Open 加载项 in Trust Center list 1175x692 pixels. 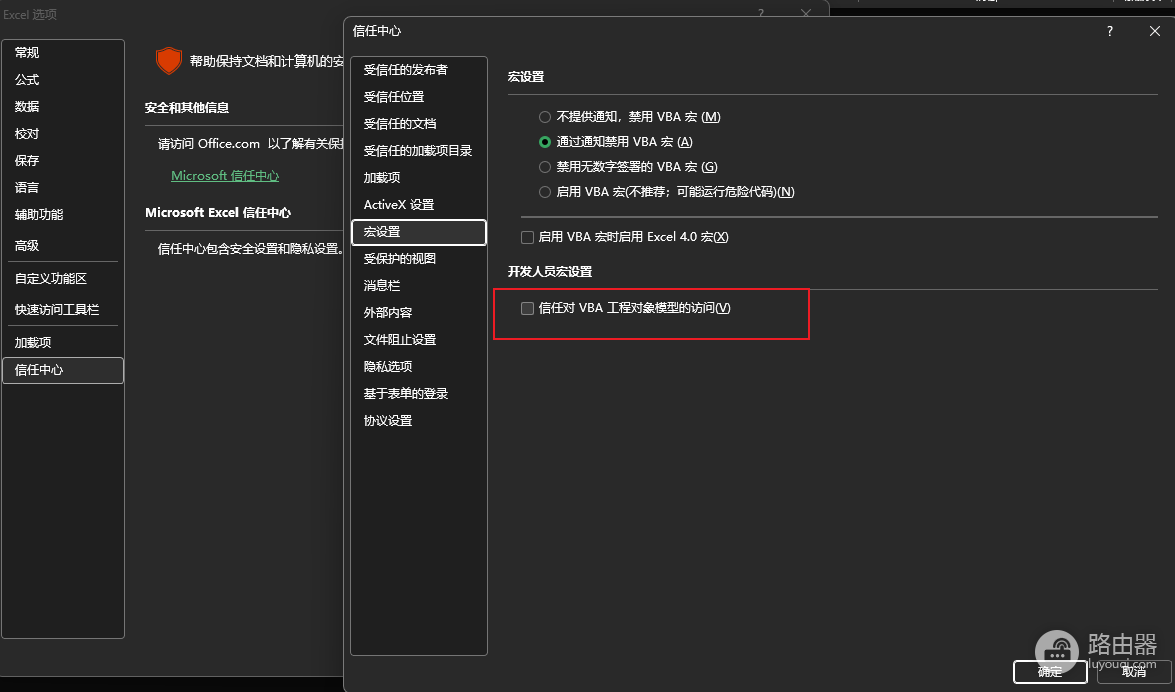(419, 178)
